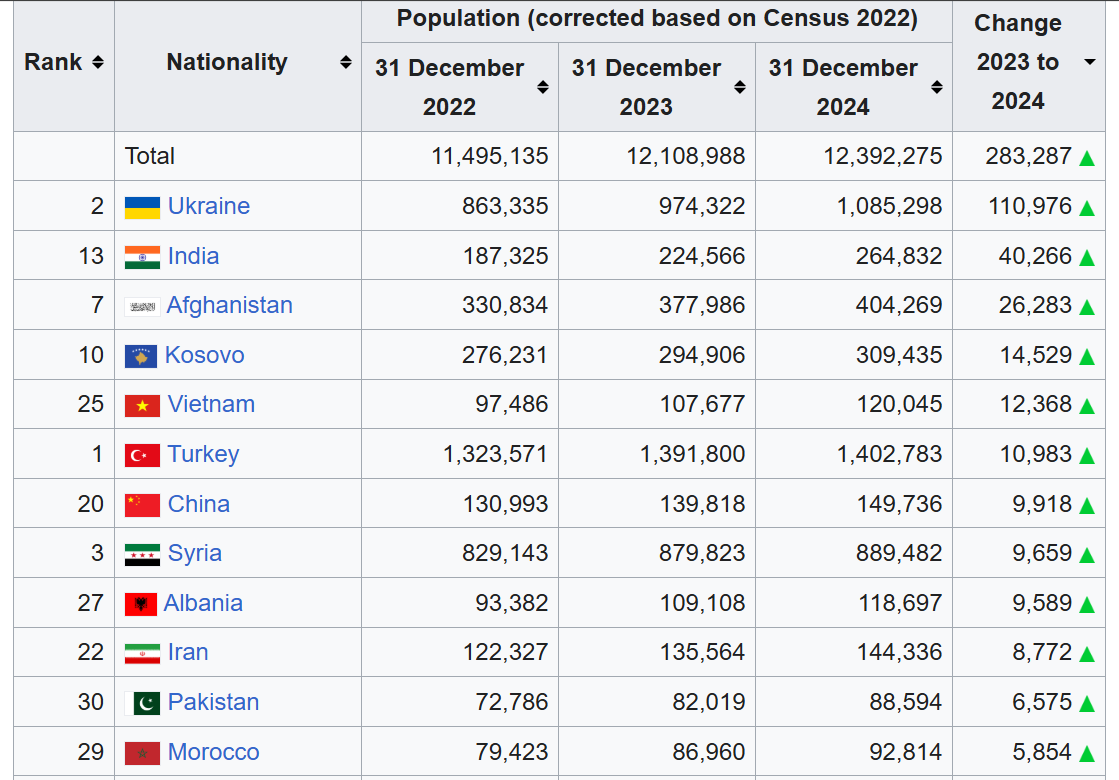Screen dimensions: 1119x780
Task: Sort by 31 December 2022 column
Action: 542,87
